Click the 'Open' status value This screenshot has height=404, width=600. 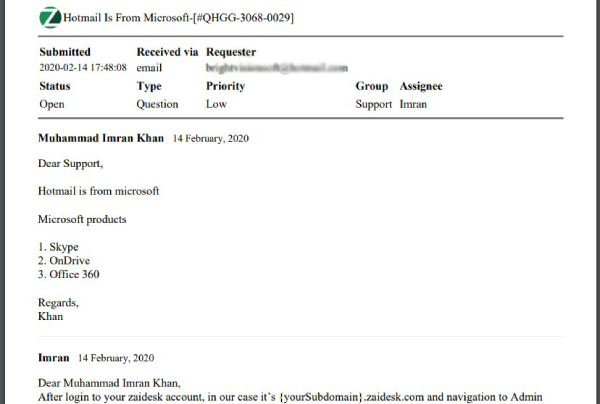coord(52,104)
